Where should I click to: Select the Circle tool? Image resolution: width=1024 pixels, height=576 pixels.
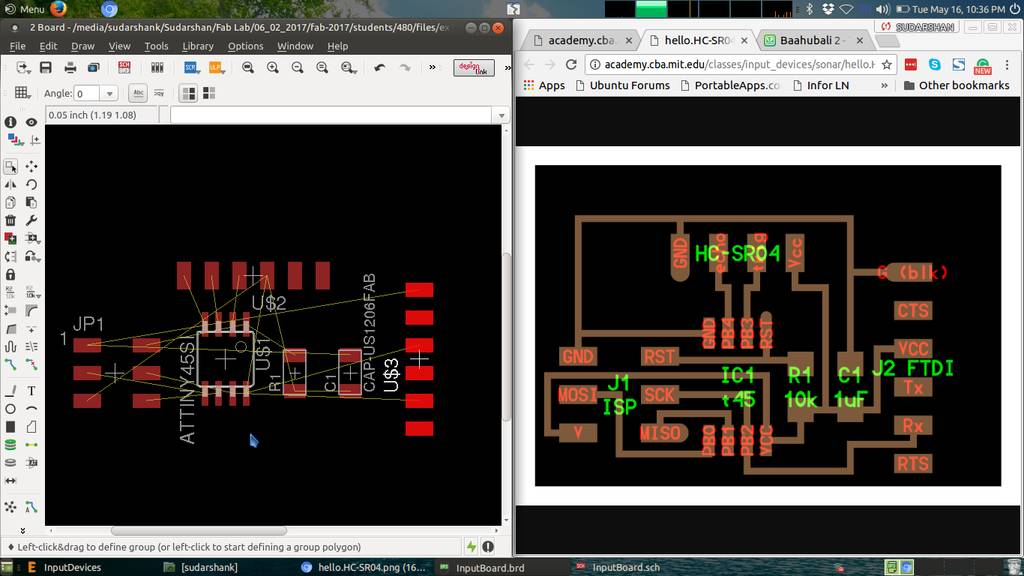pos(10,409)
